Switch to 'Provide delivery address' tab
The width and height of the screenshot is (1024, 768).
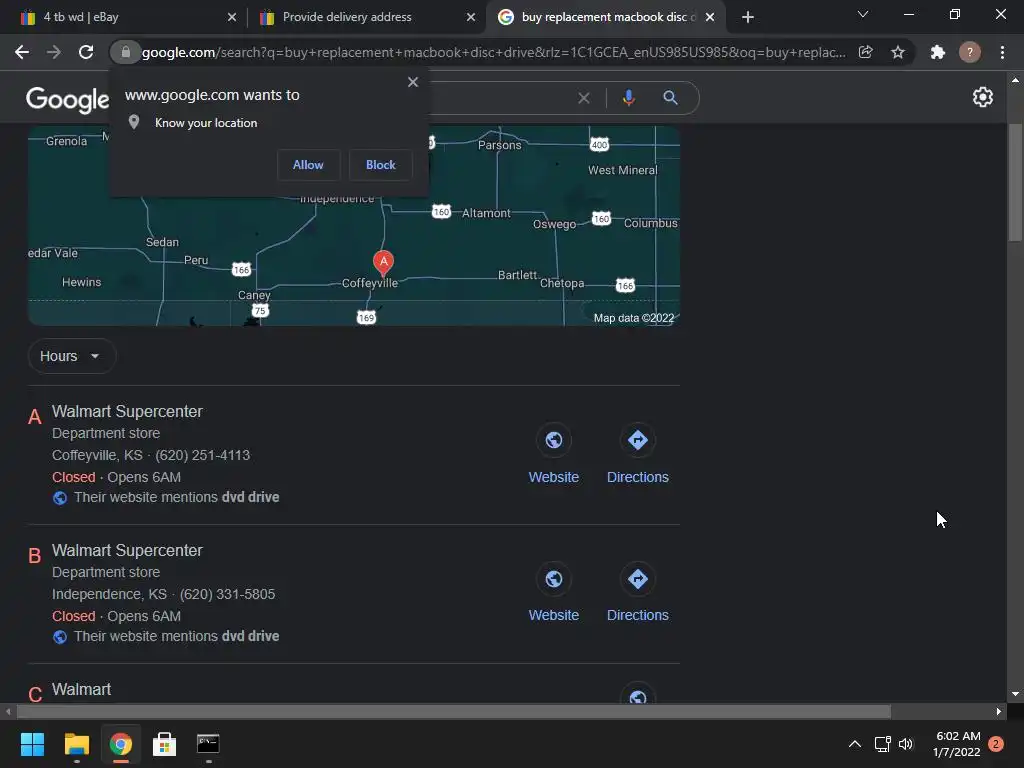point(366,17)
